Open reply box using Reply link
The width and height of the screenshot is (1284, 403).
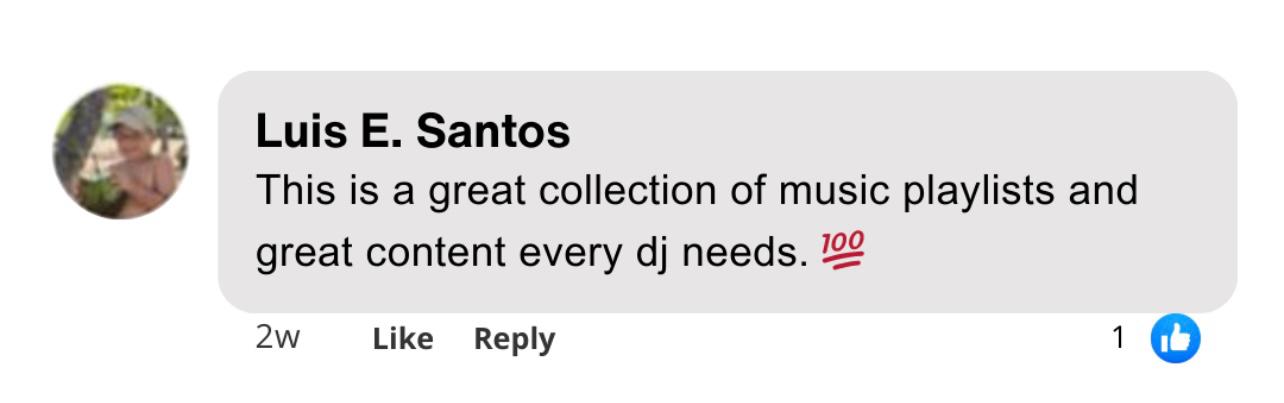(514, 339)
